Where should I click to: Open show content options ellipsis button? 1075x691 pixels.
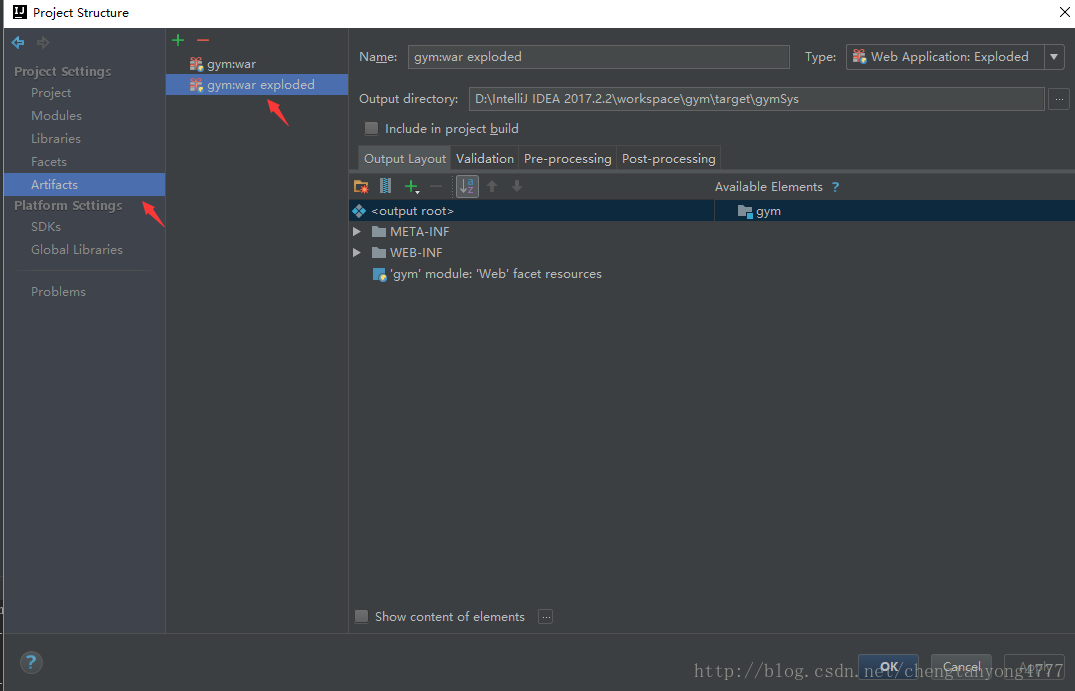546,616
